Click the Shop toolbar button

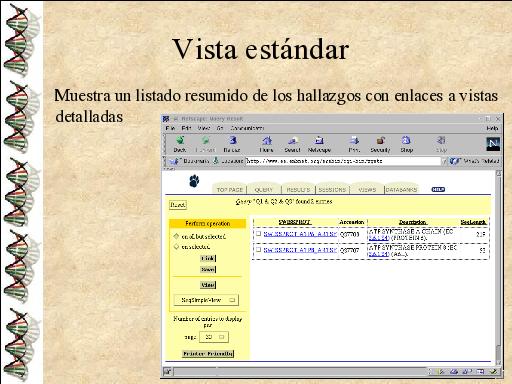click(x=406, y=144)
